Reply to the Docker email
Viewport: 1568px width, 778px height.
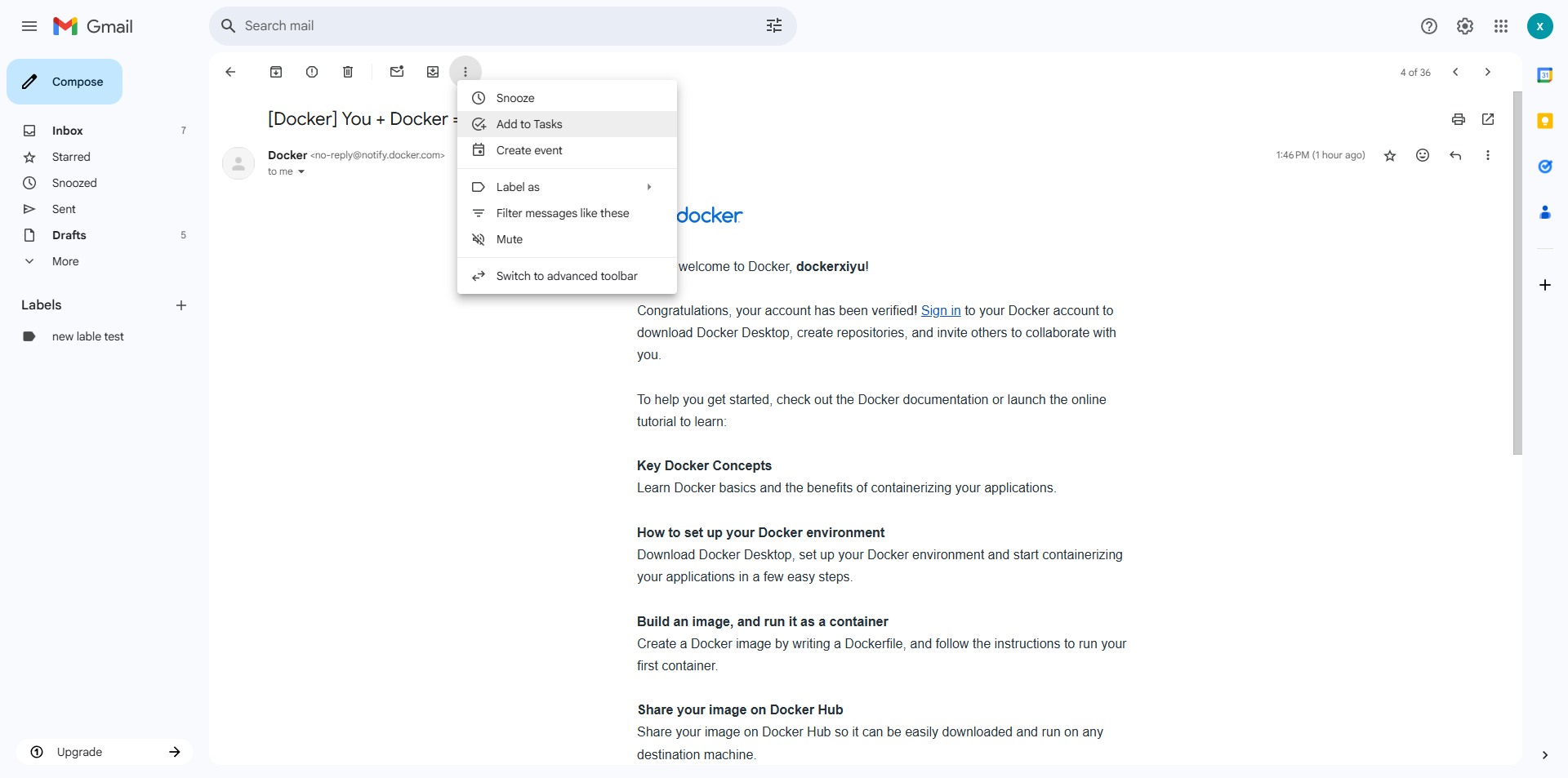click(x=1455, y=155)
